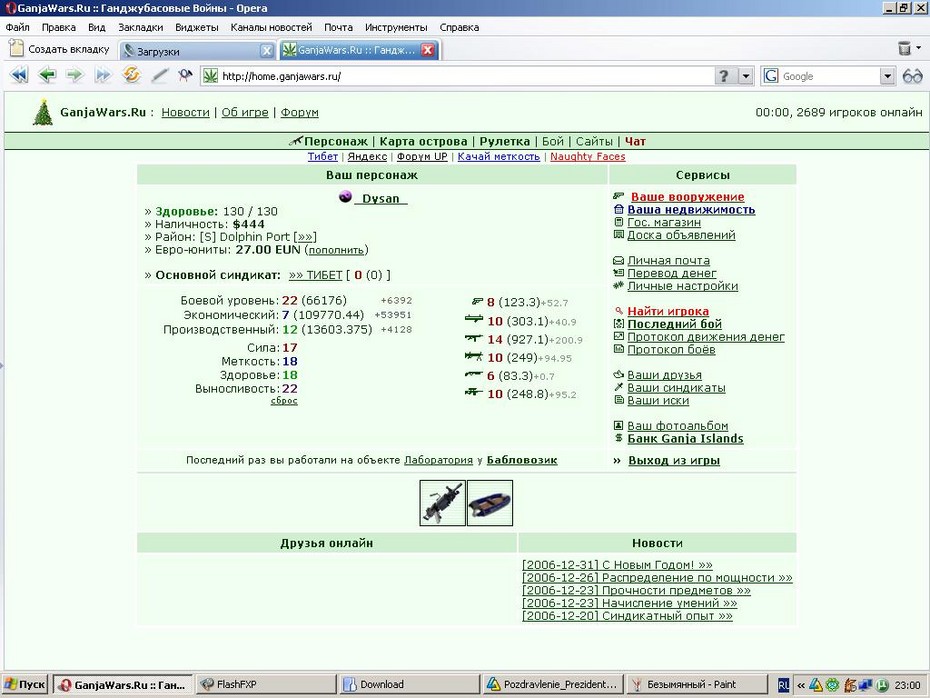Open Ваши синдикаты link
The image size is (930, 698).
677,388
